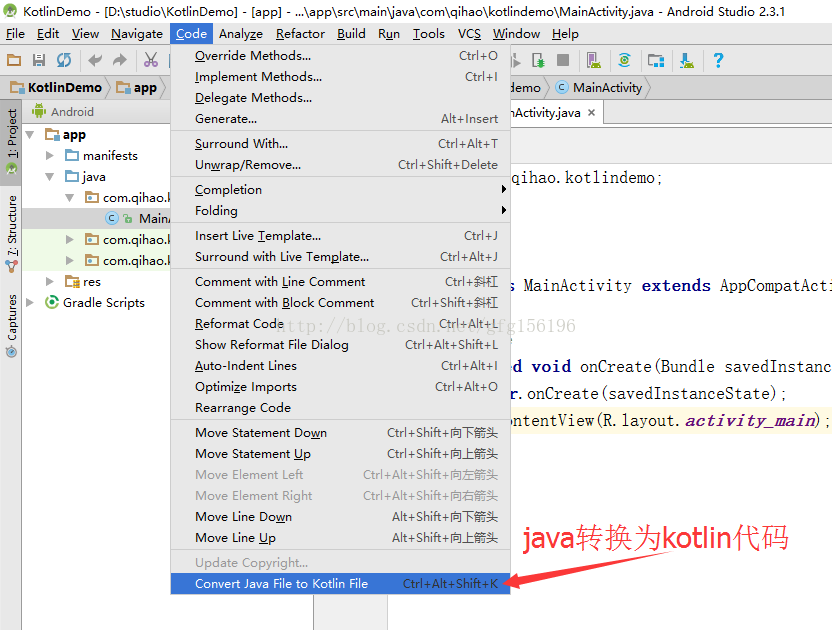Choose Rearrange Code entry
This screenshot has height=630, width=832.
[x=340, y=408]
